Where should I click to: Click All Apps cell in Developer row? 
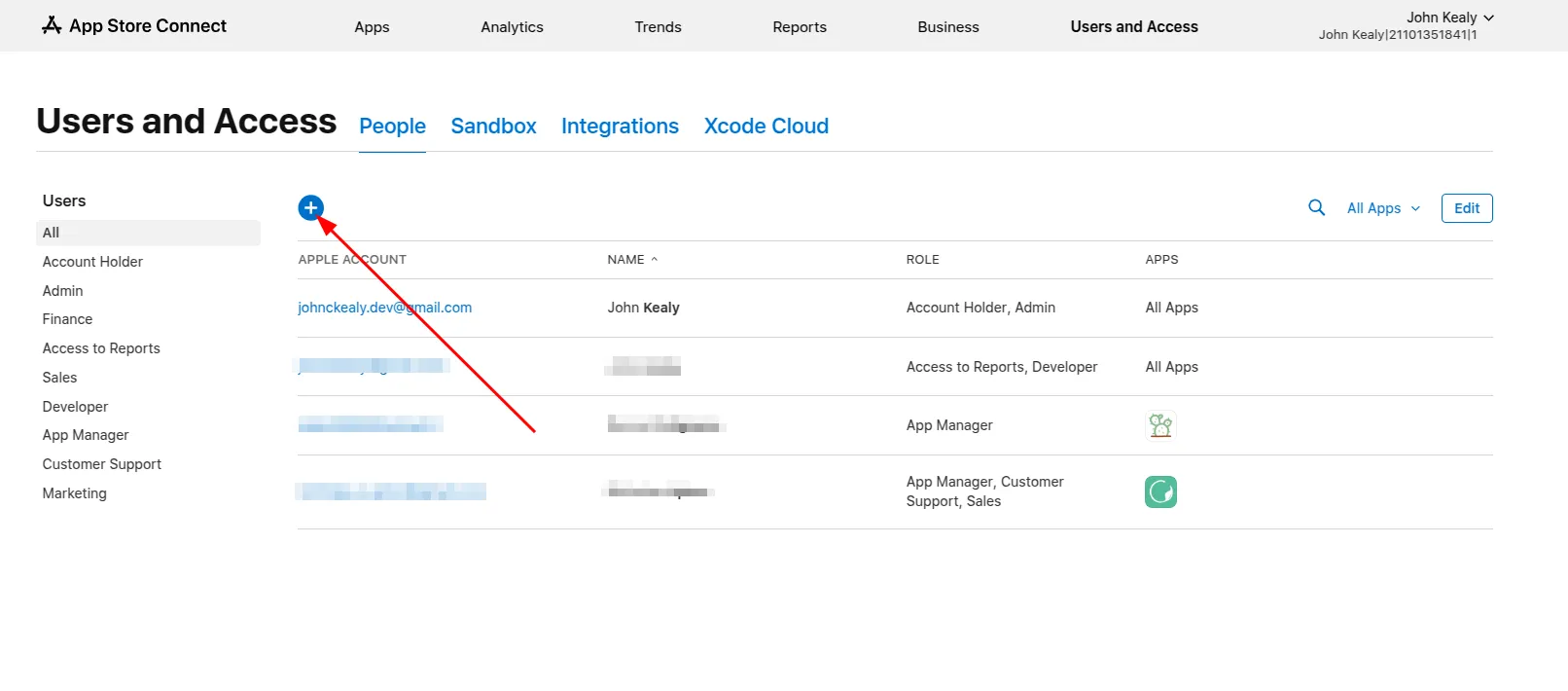[1171, 367]
